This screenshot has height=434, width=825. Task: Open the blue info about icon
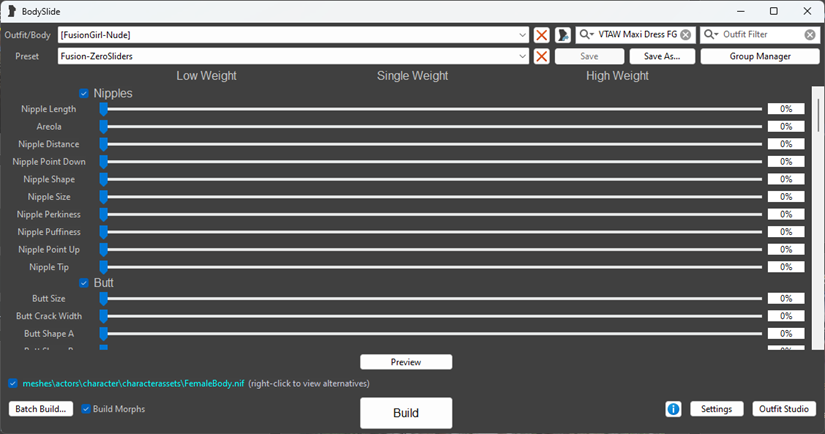click(x=674, y=409)
